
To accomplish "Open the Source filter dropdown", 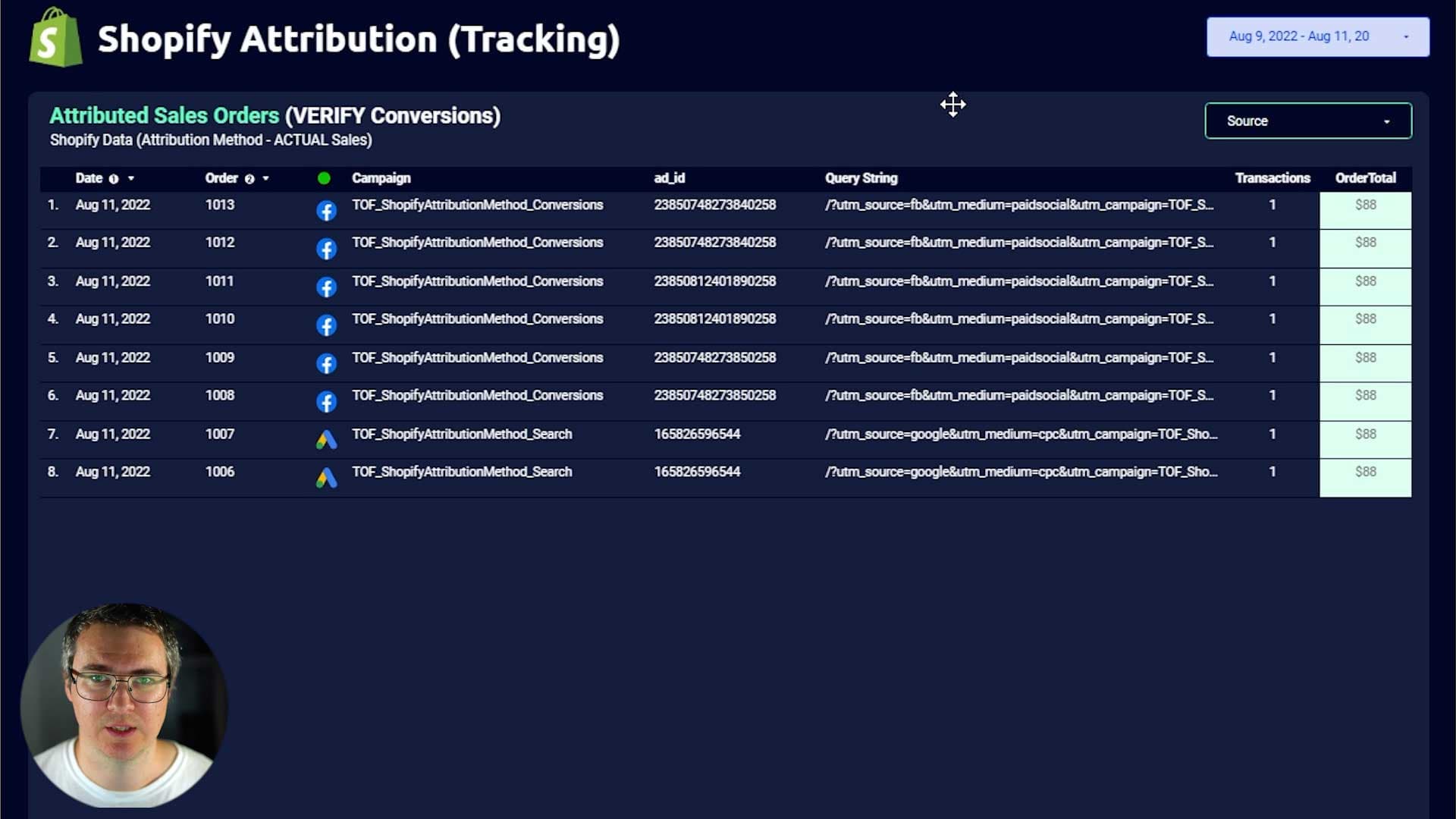I will click(1308, 121).
